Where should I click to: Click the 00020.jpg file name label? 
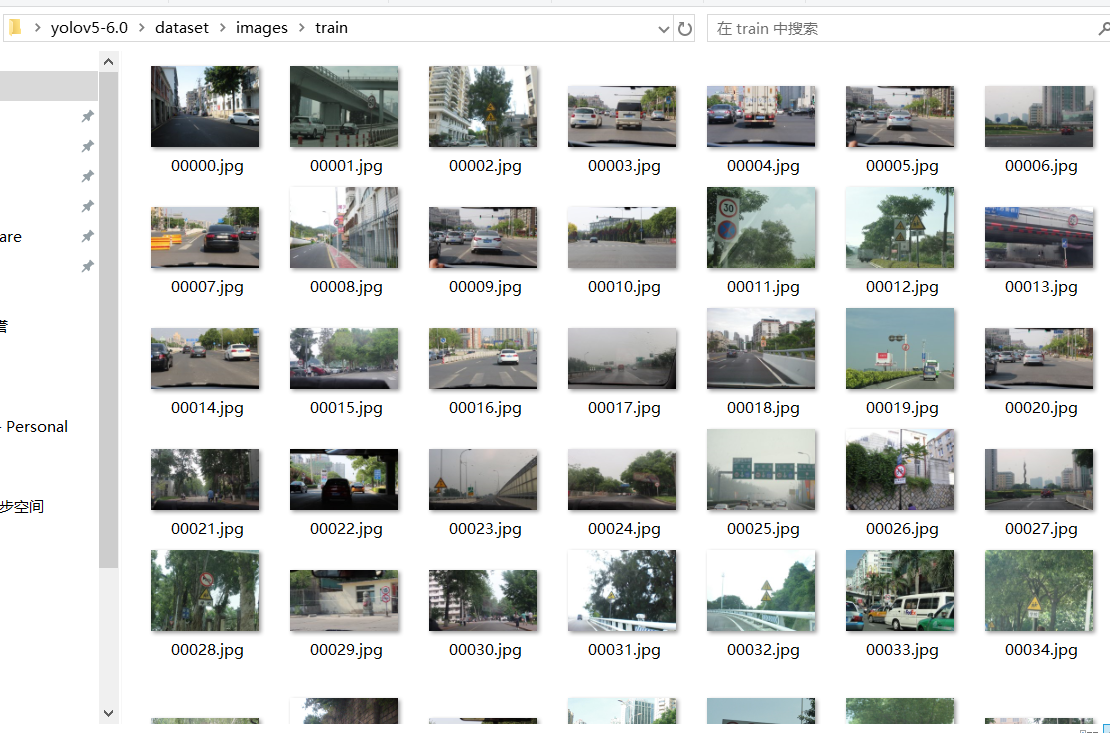1041,408
